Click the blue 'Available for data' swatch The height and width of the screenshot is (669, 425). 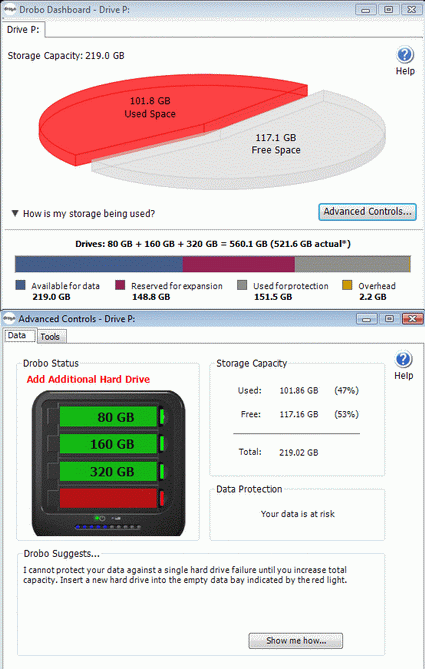(20, 285)
